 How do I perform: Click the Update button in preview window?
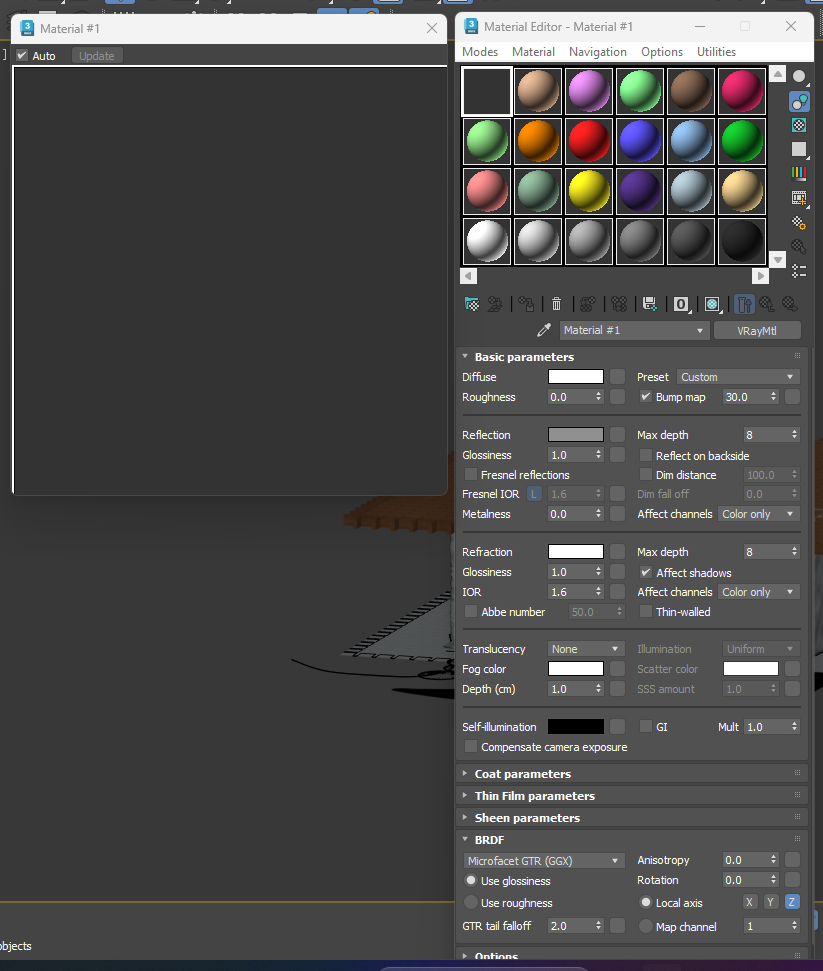click(97, 56)
